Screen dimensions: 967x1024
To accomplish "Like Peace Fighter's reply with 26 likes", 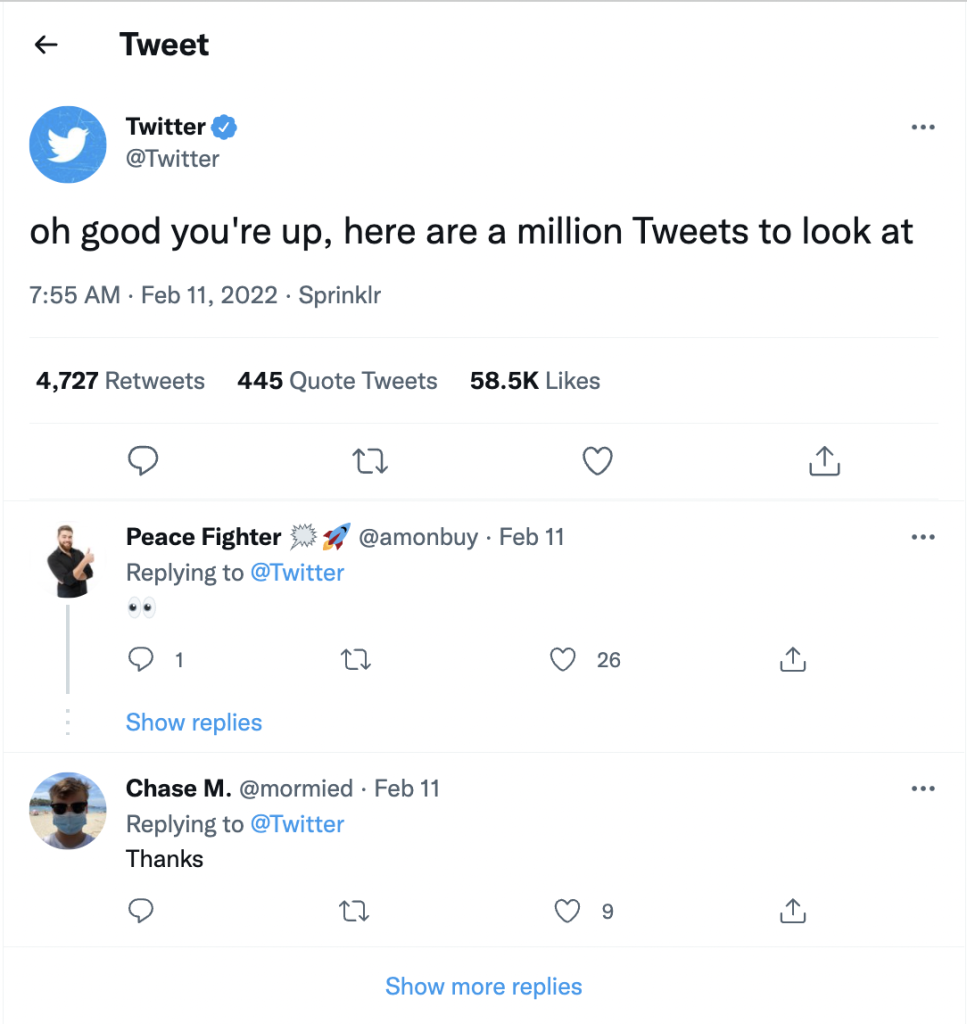I will pos(565,660).
